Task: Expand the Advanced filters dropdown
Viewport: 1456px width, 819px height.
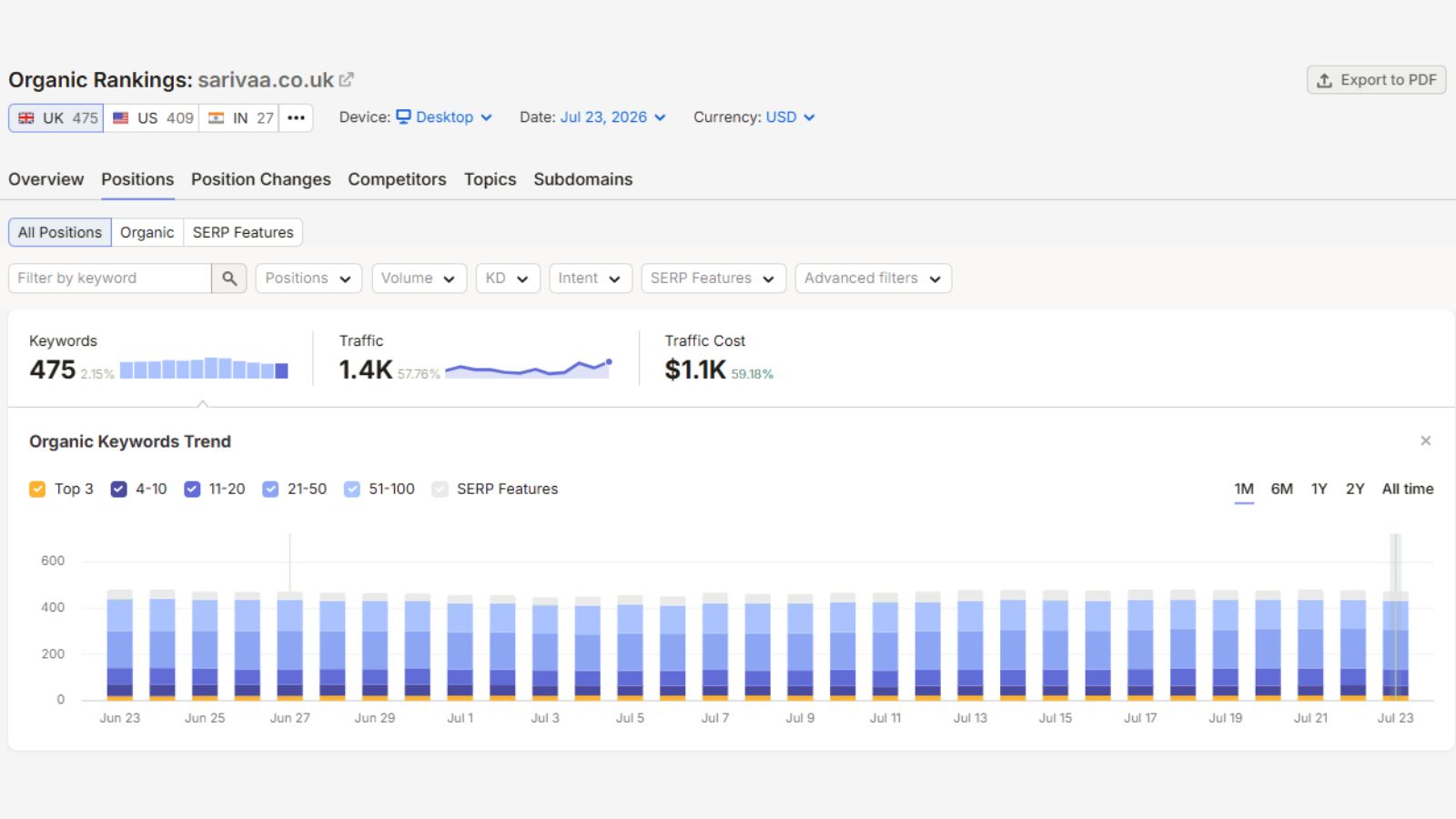Action: click(873, 278)
